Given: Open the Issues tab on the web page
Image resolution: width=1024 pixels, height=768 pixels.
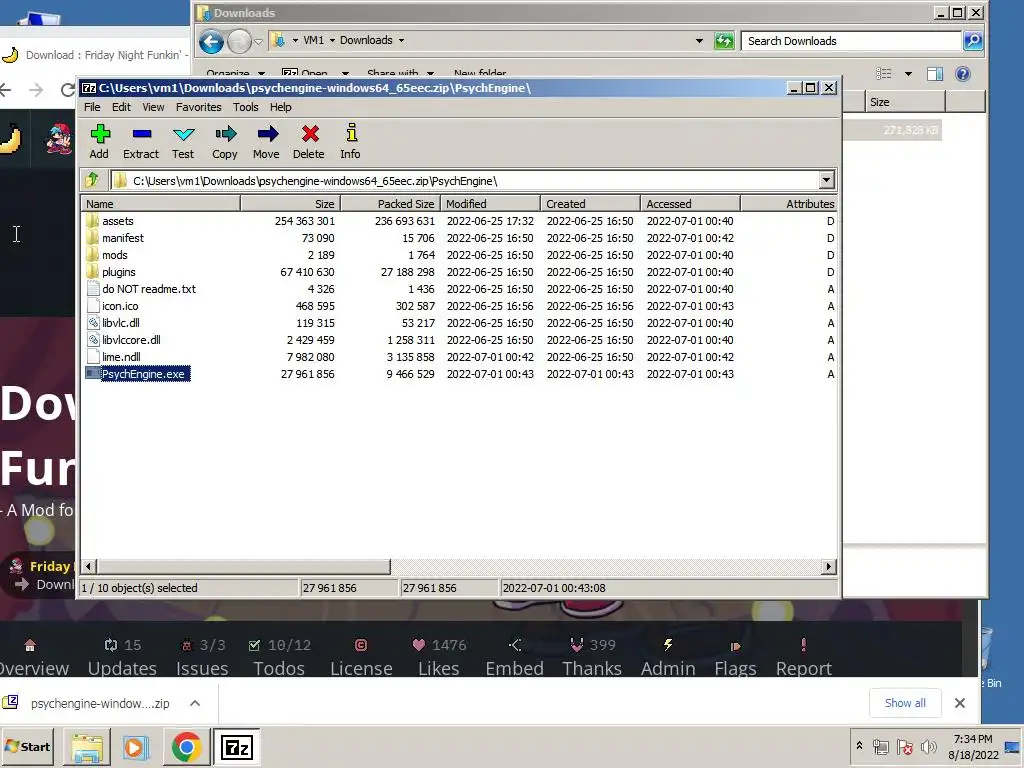Looking at the screenshot, I should 202,657.
